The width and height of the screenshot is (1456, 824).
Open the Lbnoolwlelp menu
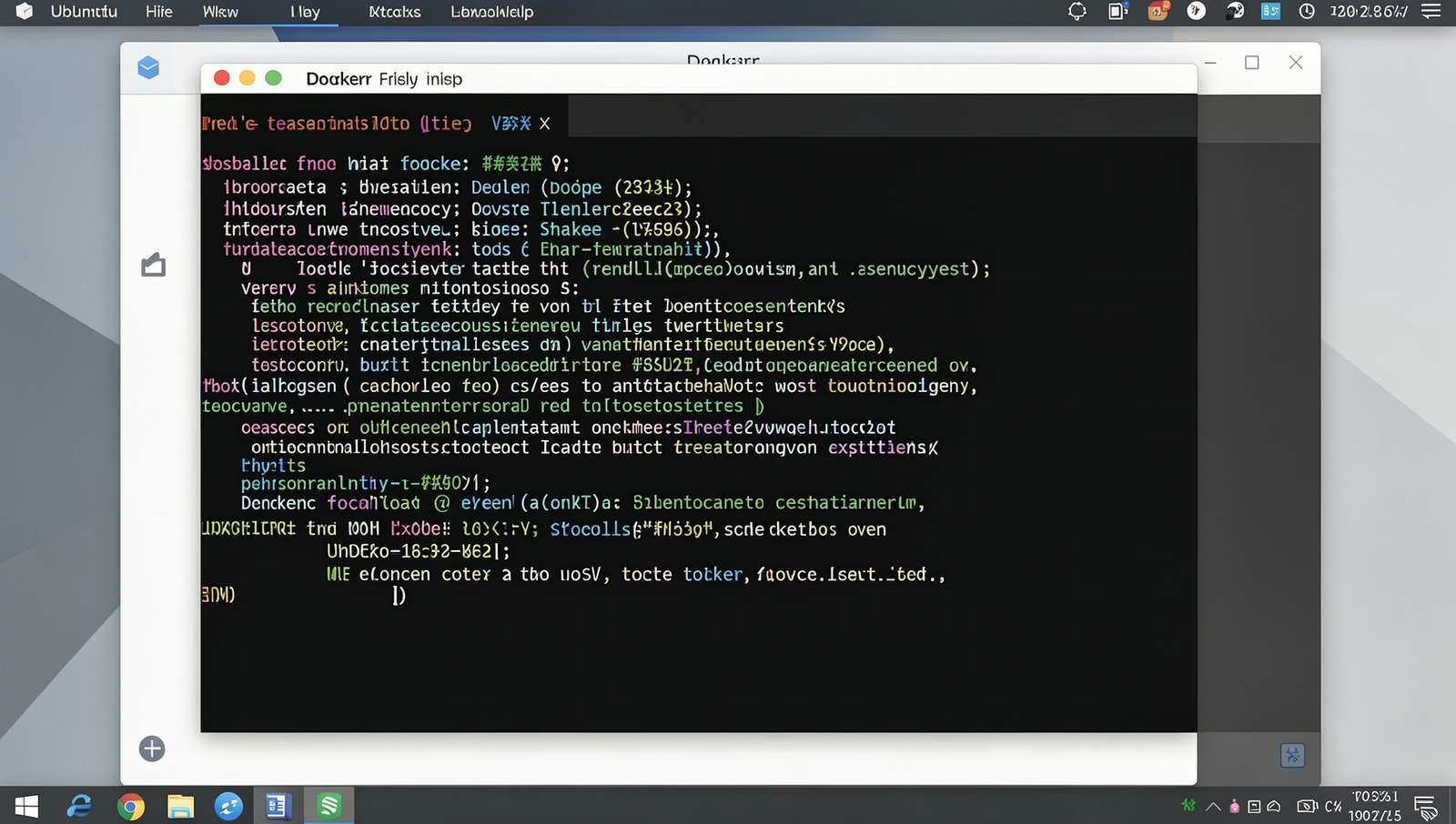coord(491,12)
